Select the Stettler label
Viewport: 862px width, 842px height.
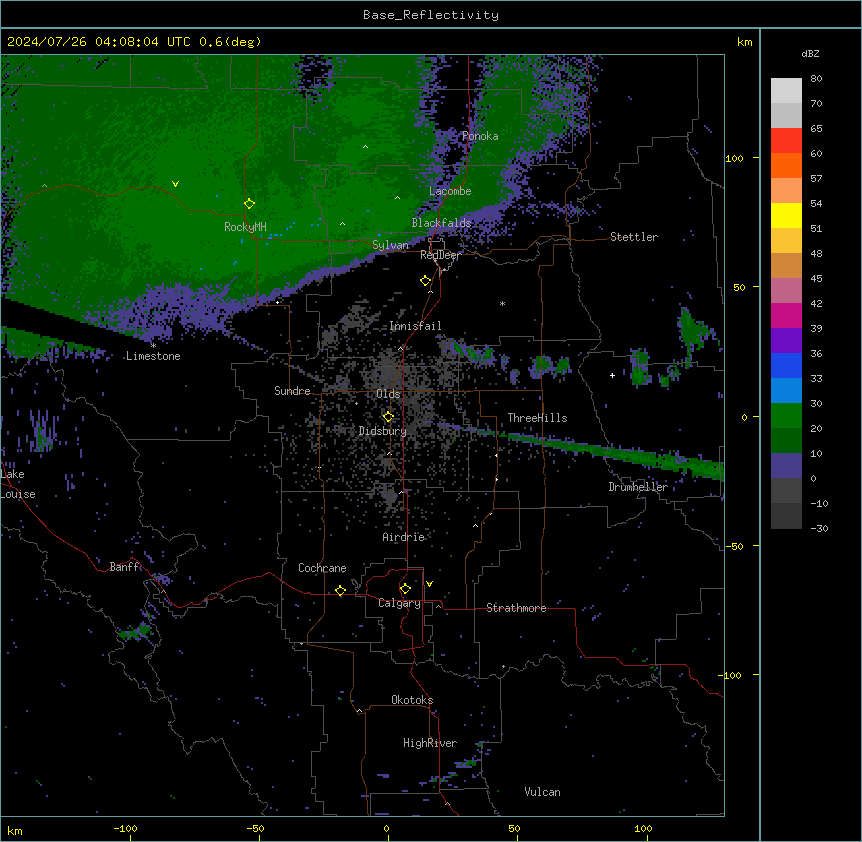click(634, 237)
